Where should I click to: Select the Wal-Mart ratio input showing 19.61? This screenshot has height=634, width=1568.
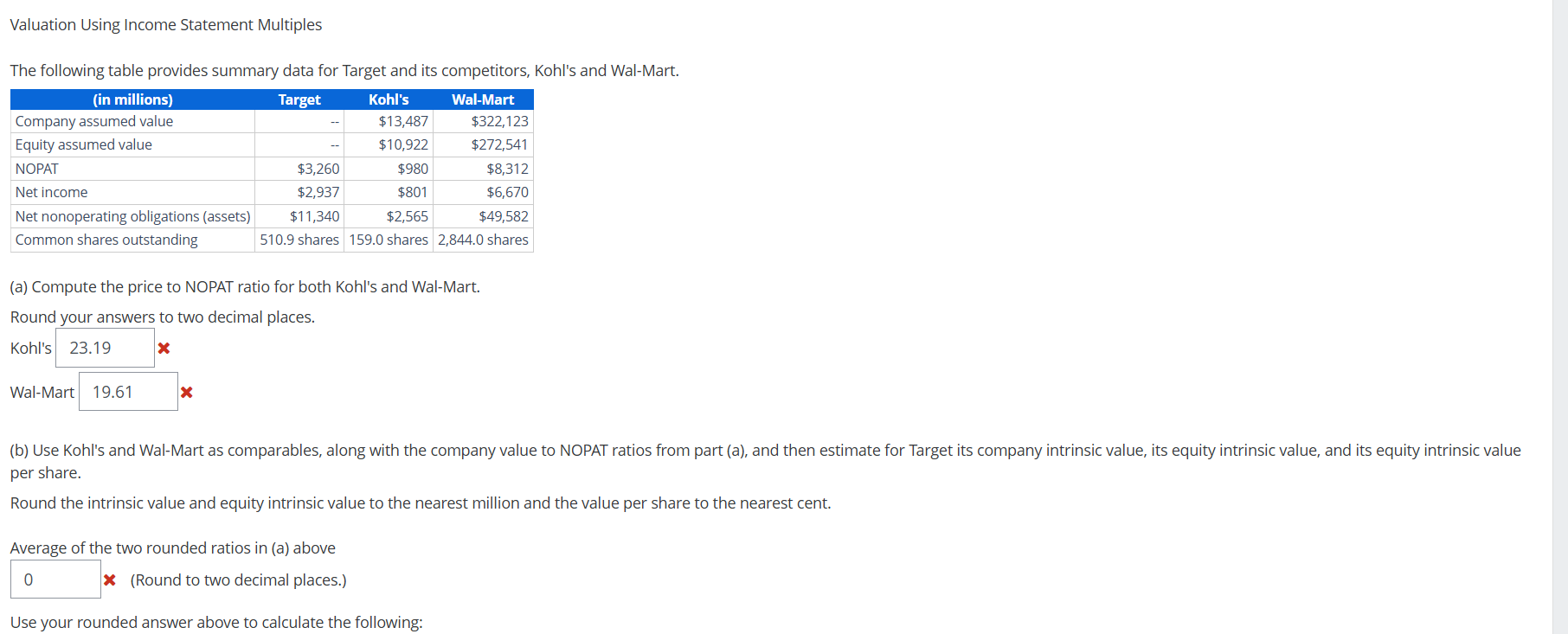(x=128, y=391)
